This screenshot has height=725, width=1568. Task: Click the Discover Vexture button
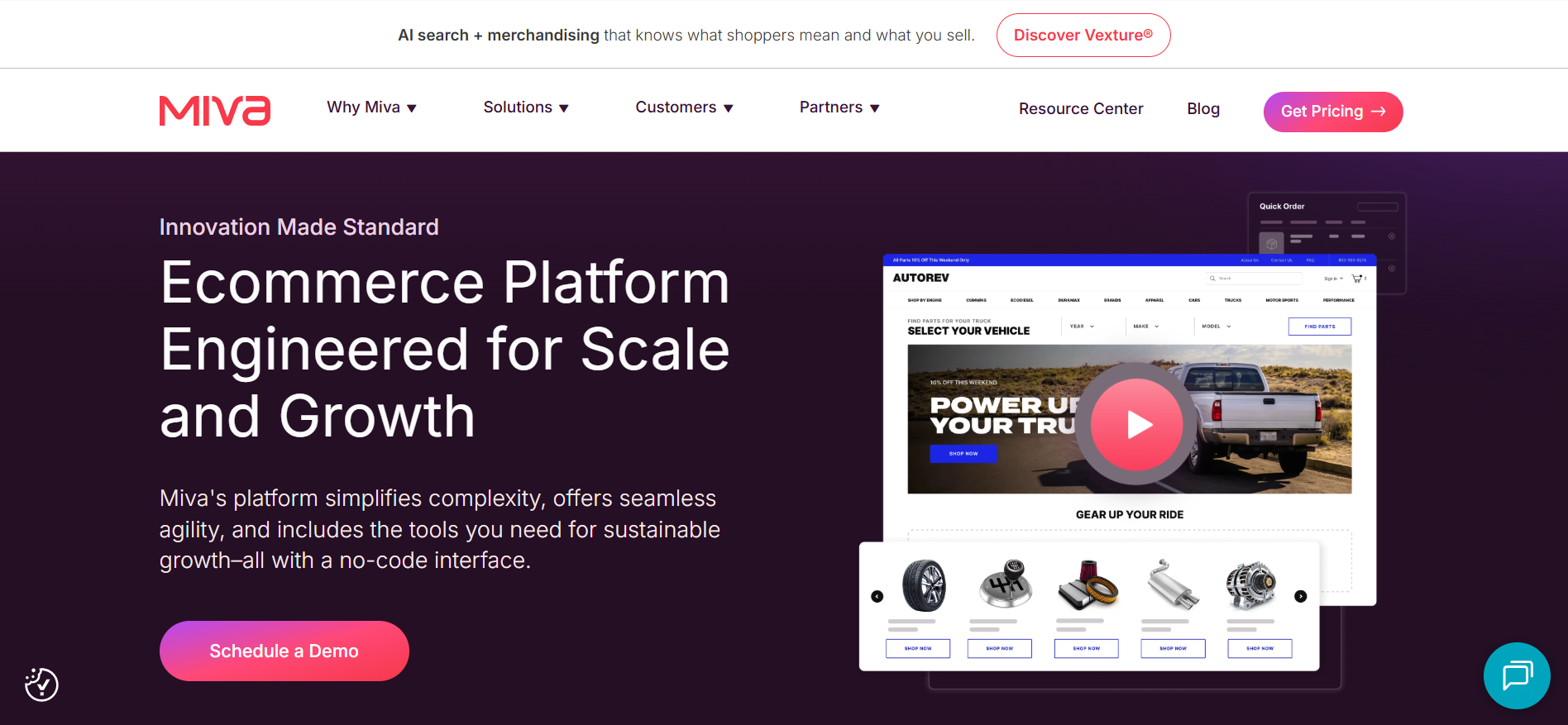1083,36
